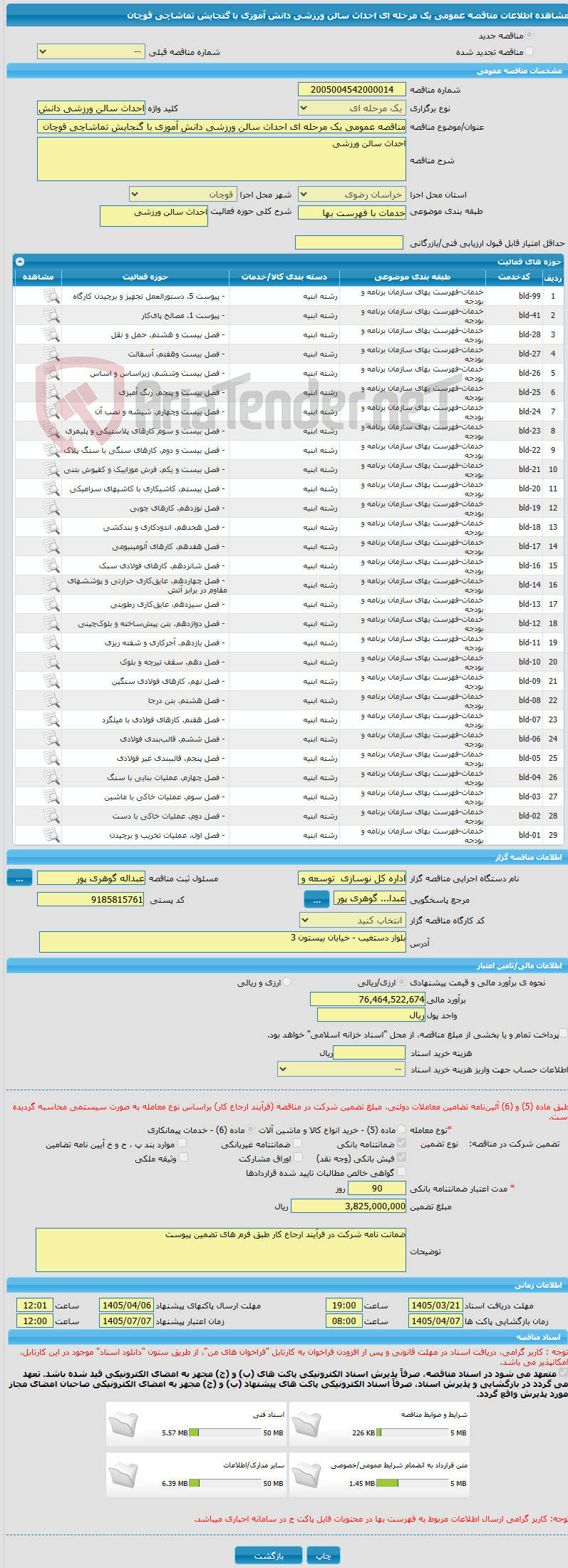
Task: Open the کد کارگاه مناقصه گزار dropdown
Action: tap(352, 921)
